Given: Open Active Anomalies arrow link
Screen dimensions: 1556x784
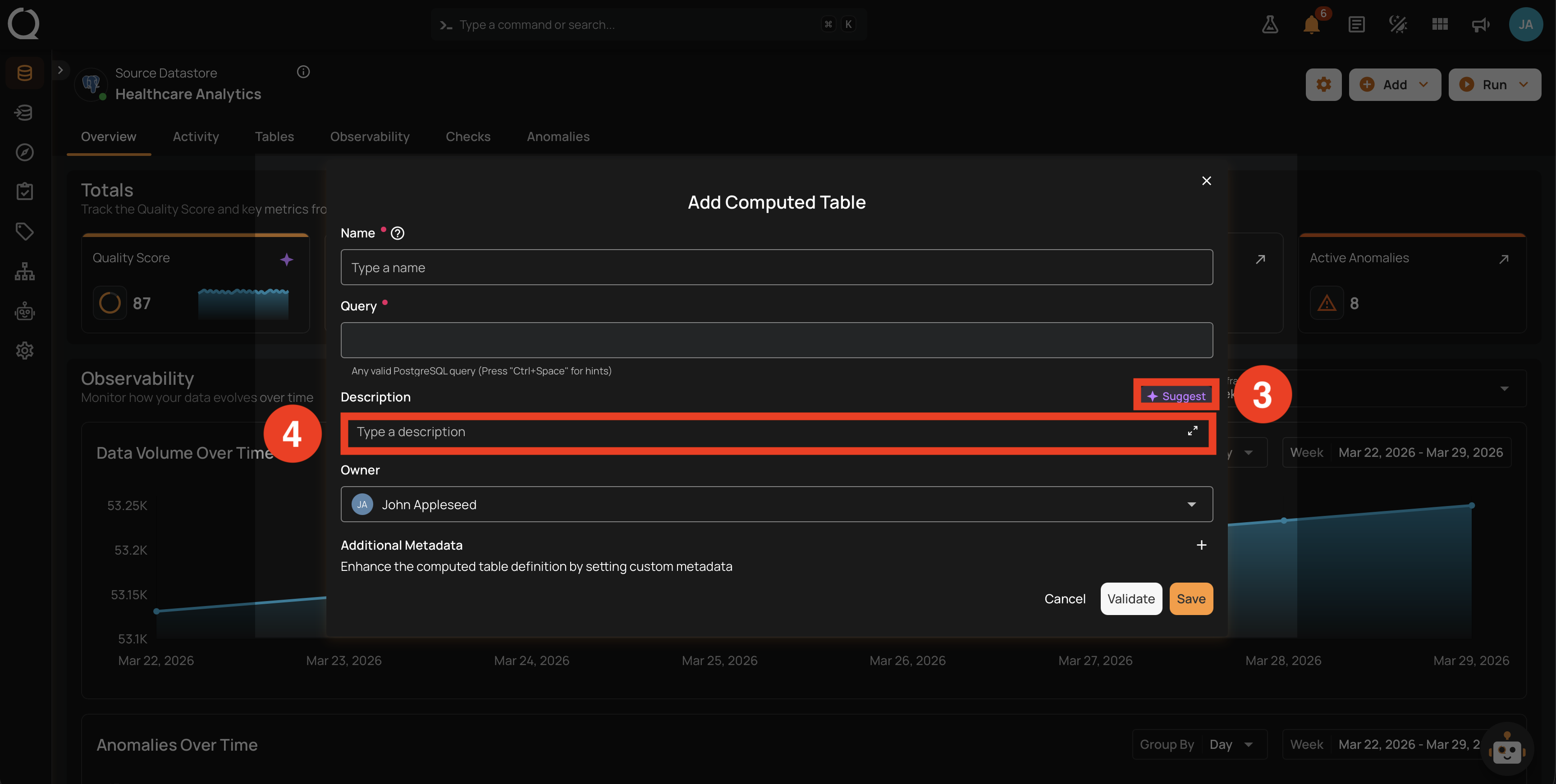Looking at the screenshot, I should click(x=1503, y=259).
